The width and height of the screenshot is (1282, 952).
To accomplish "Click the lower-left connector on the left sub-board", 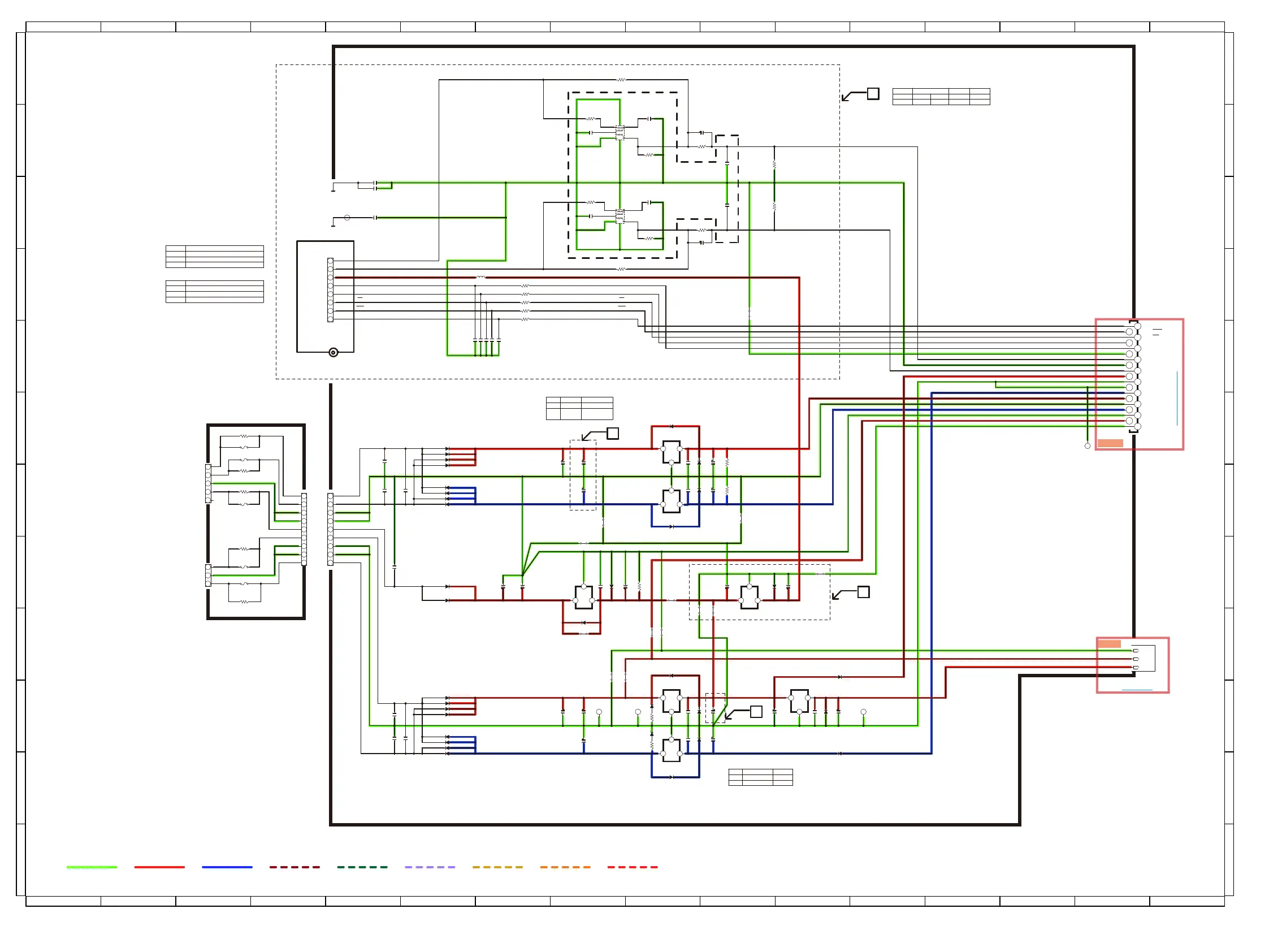I will [208, 575].
